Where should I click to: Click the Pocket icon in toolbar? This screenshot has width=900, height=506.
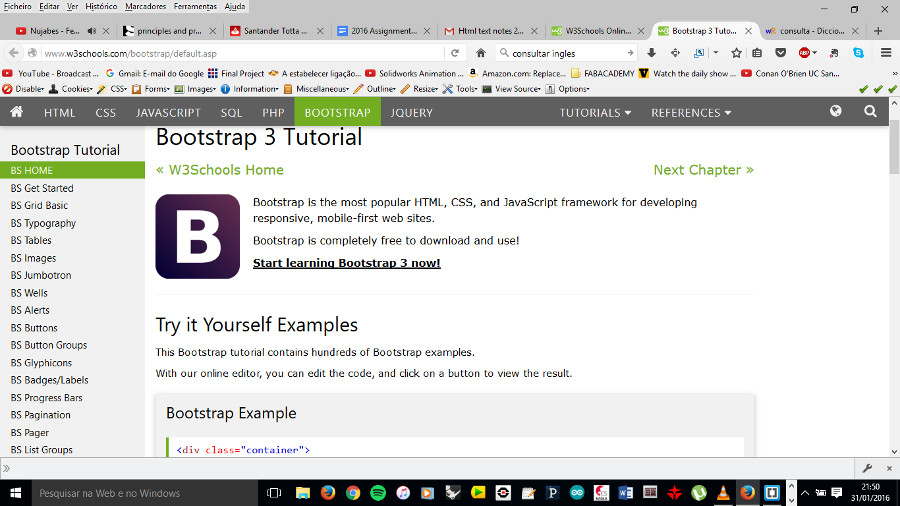pos(781,53)
